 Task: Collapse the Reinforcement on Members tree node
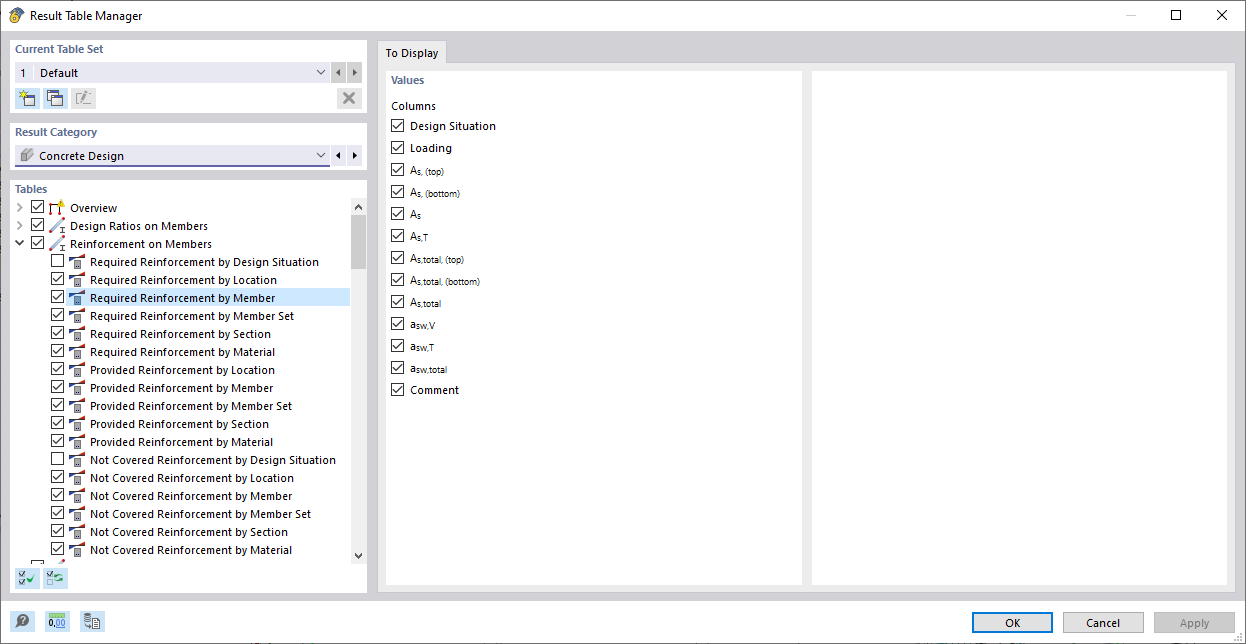[19, 242]
